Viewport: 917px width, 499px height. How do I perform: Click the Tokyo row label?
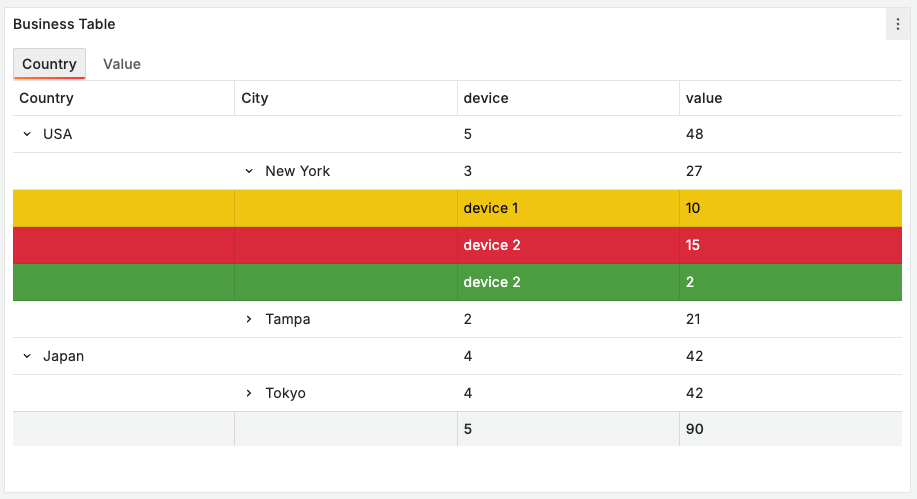point(286,393)
